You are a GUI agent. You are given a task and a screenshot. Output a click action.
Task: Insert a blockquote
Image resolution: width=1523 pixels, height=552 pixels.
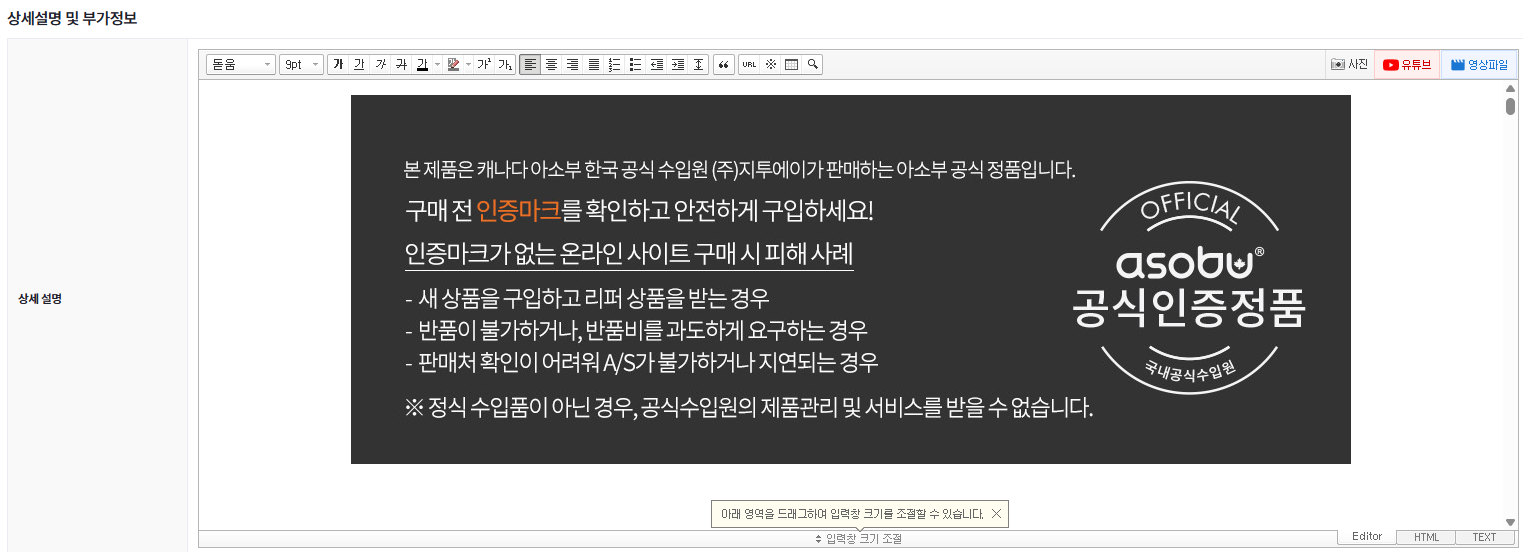[724, 64]
